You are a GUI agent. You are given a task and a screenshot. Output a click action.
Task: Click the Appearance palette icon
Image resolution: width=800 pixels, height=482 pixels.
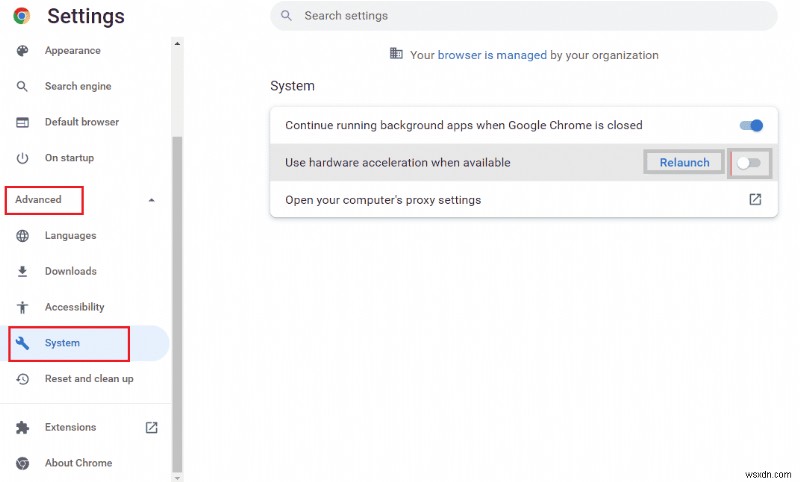23,51
